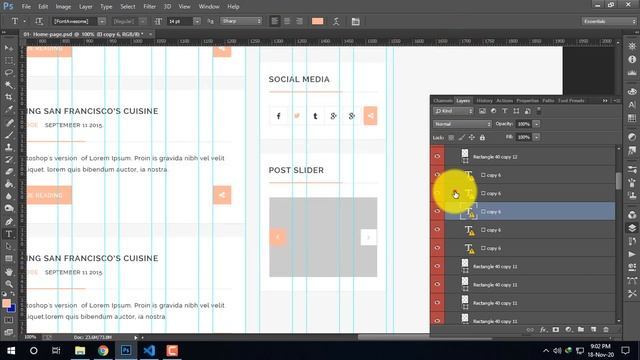The image size is (640, 360).
Task: Create new adjustment layer icon
Action: click(568, 330)
